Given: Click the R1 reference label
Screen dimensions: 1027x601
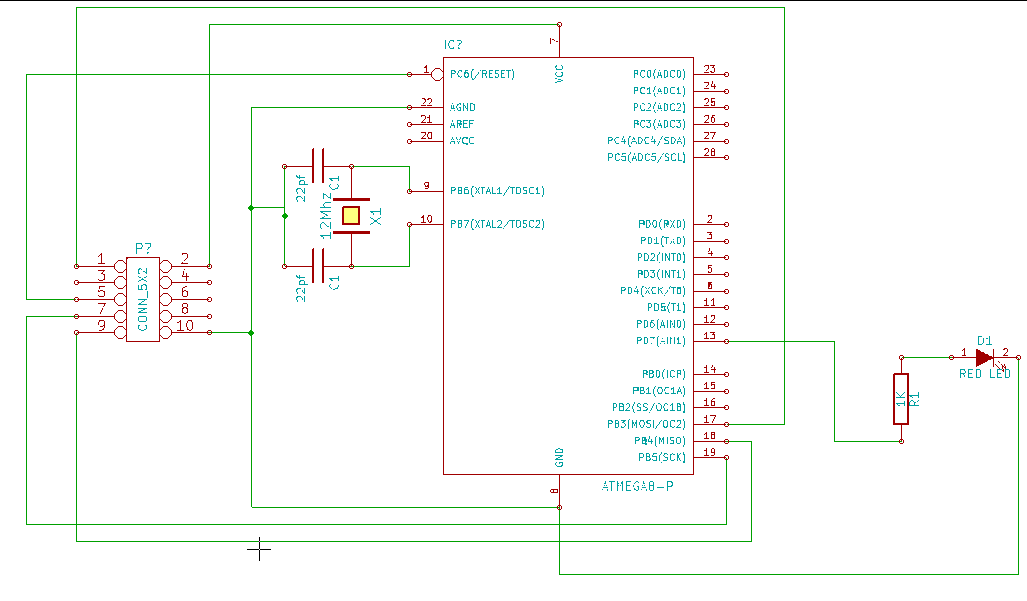Looking at the screenshot, I should point(915,399).
